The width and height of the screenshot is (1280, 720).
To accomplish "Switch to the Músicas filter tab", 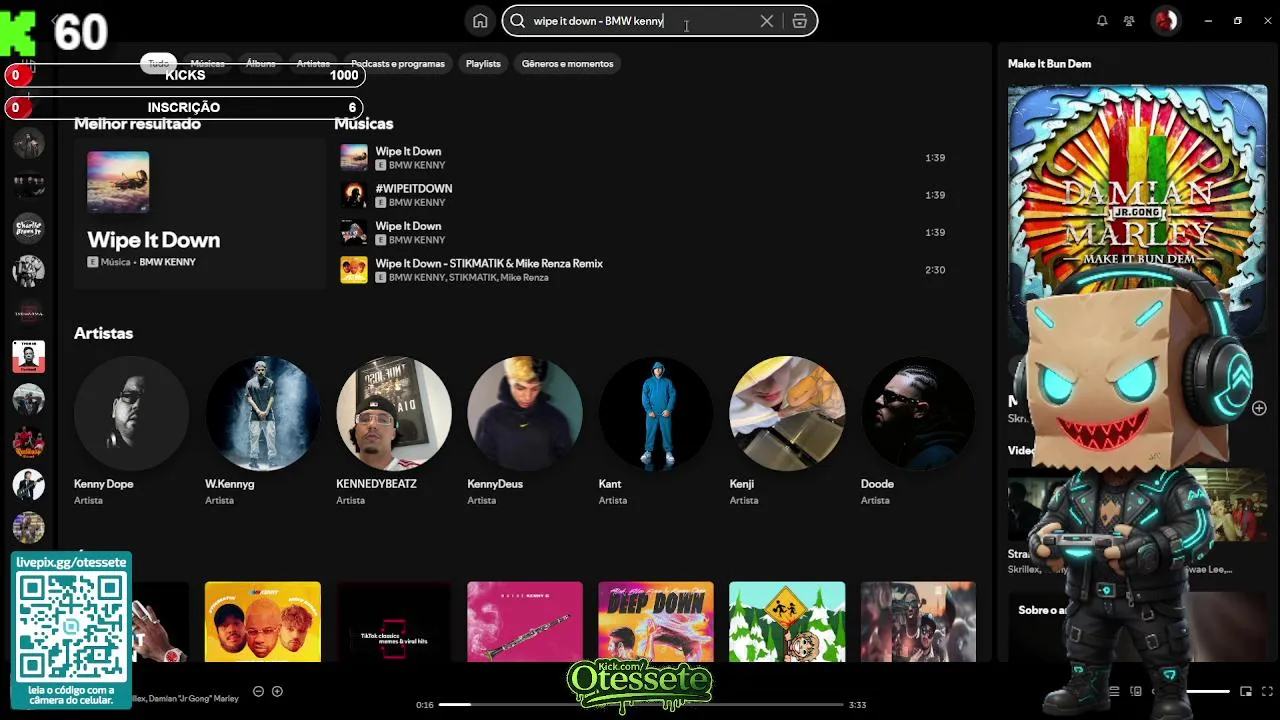I will [207, 63].
